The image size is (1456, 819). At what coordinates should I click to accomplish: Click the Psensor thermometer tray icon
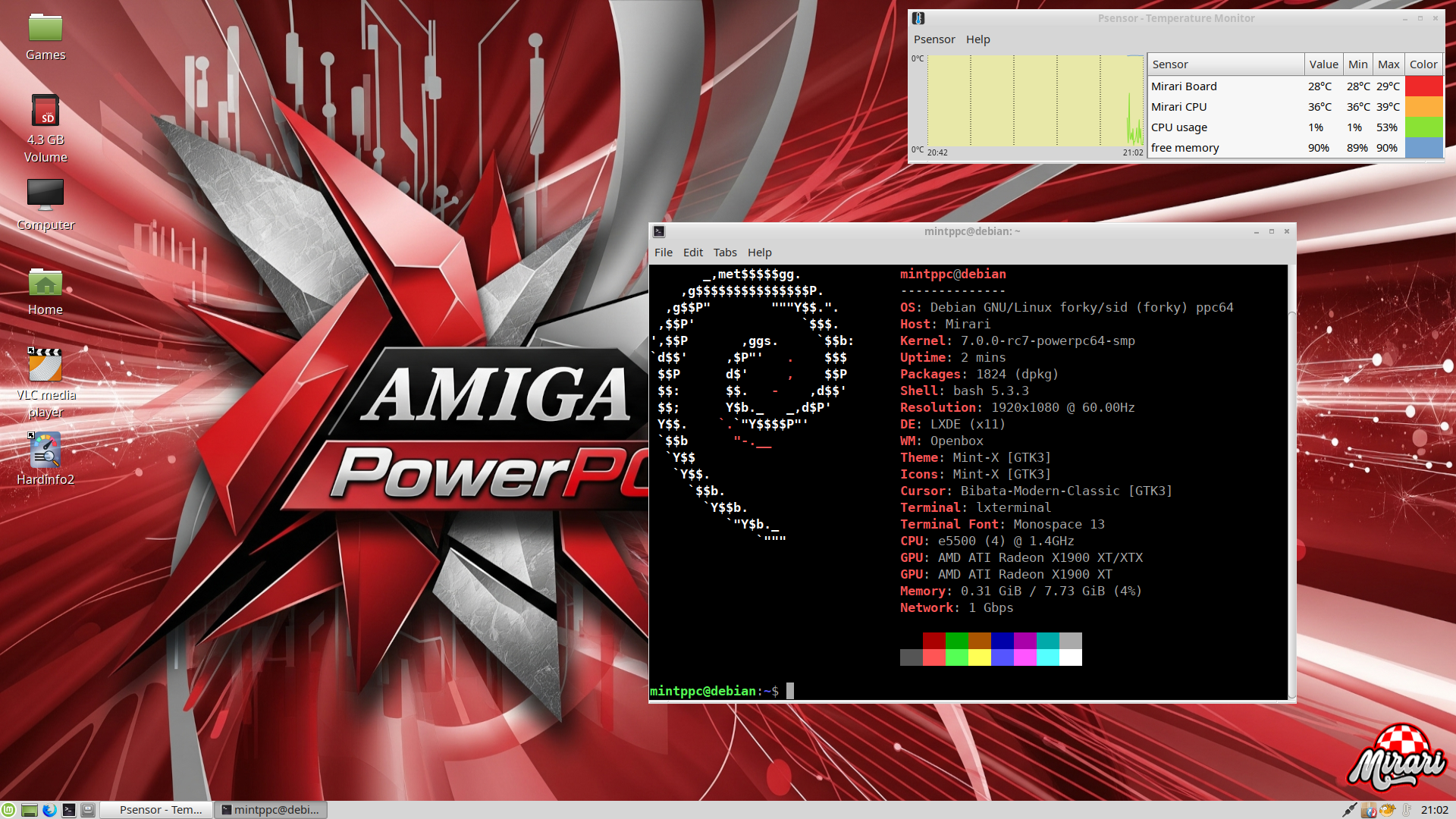pos(1407,810)
